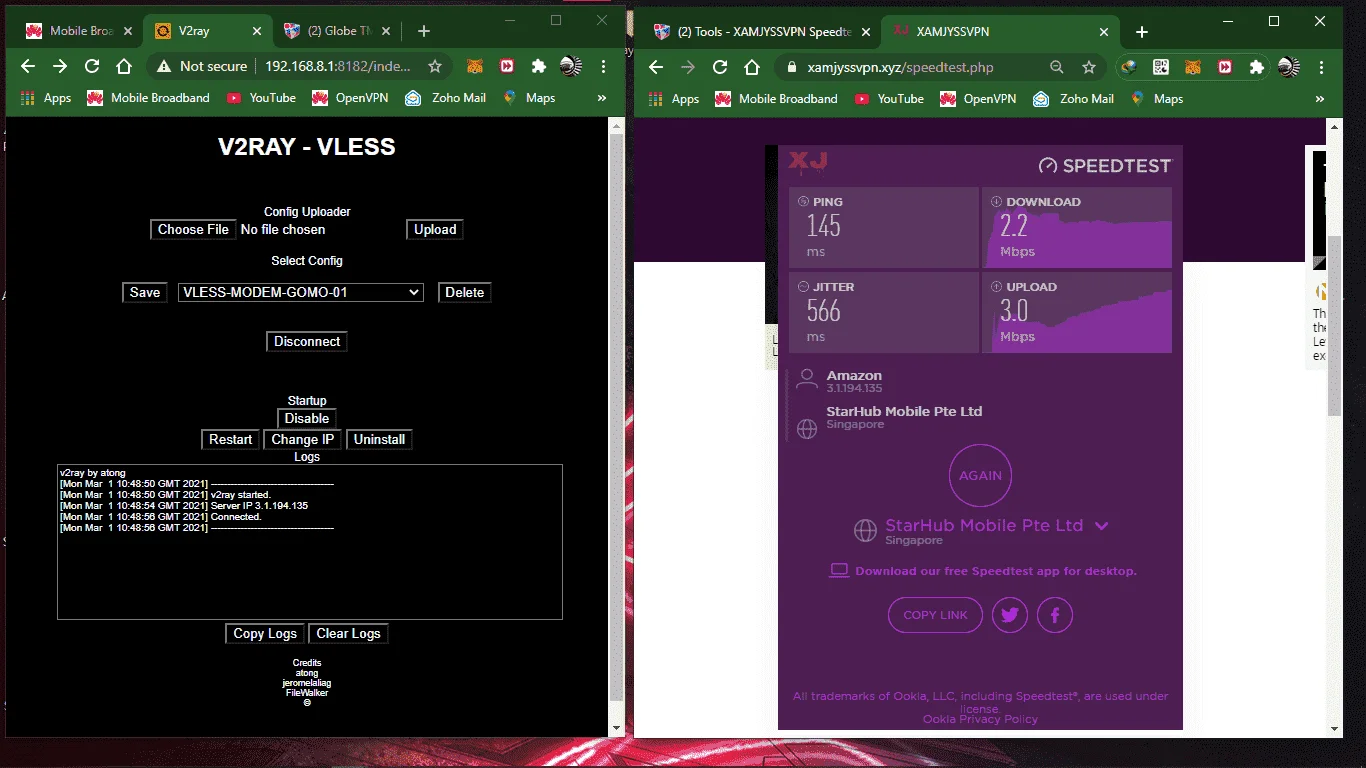Go back in speedtest browser window
This screenshot has height=768, width=1366.
point(656,67)
